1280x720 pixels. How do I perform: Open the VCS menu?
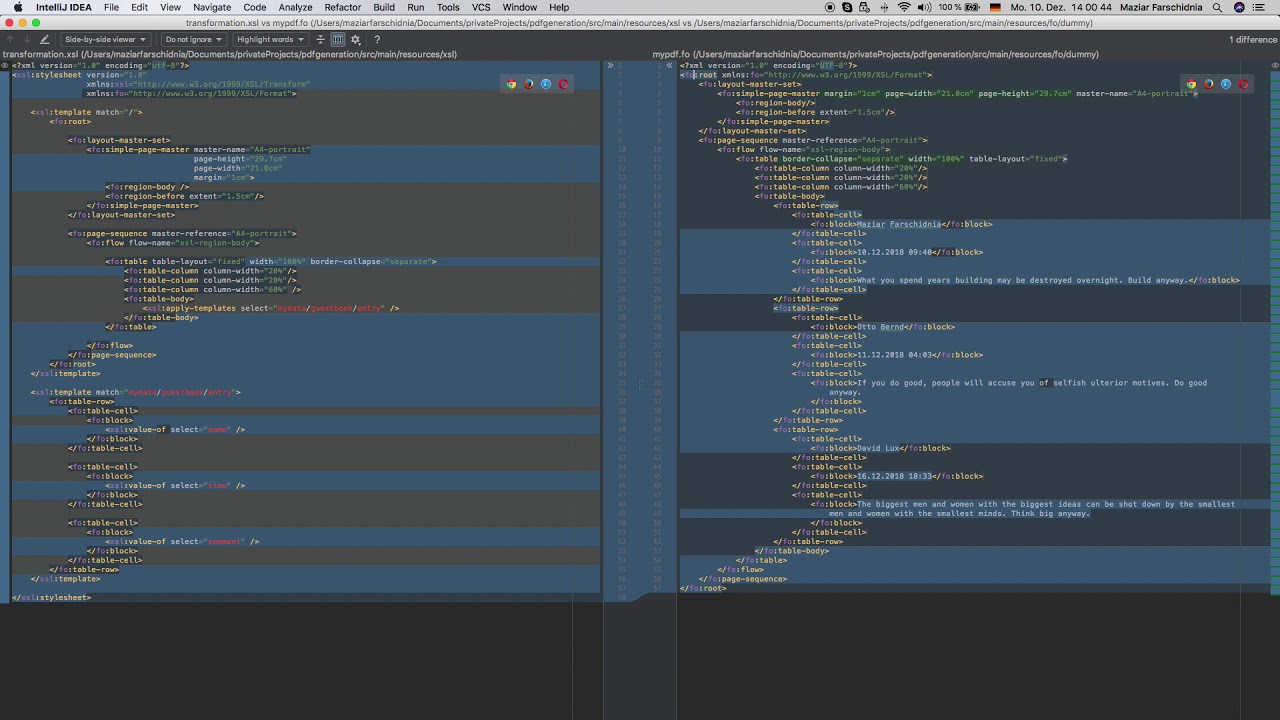(481, 7)
